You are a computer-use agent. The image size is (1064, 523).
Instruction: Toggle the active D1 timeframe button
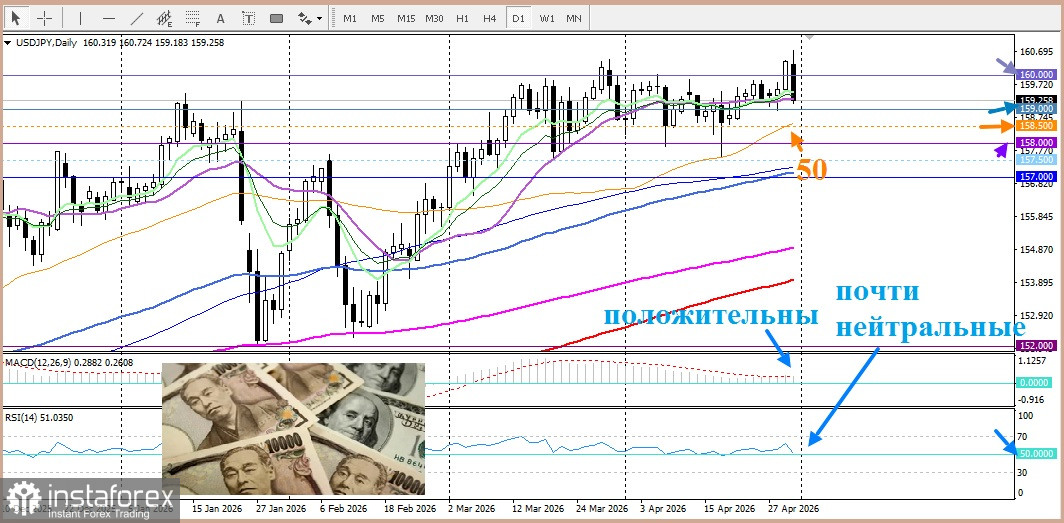518,18
